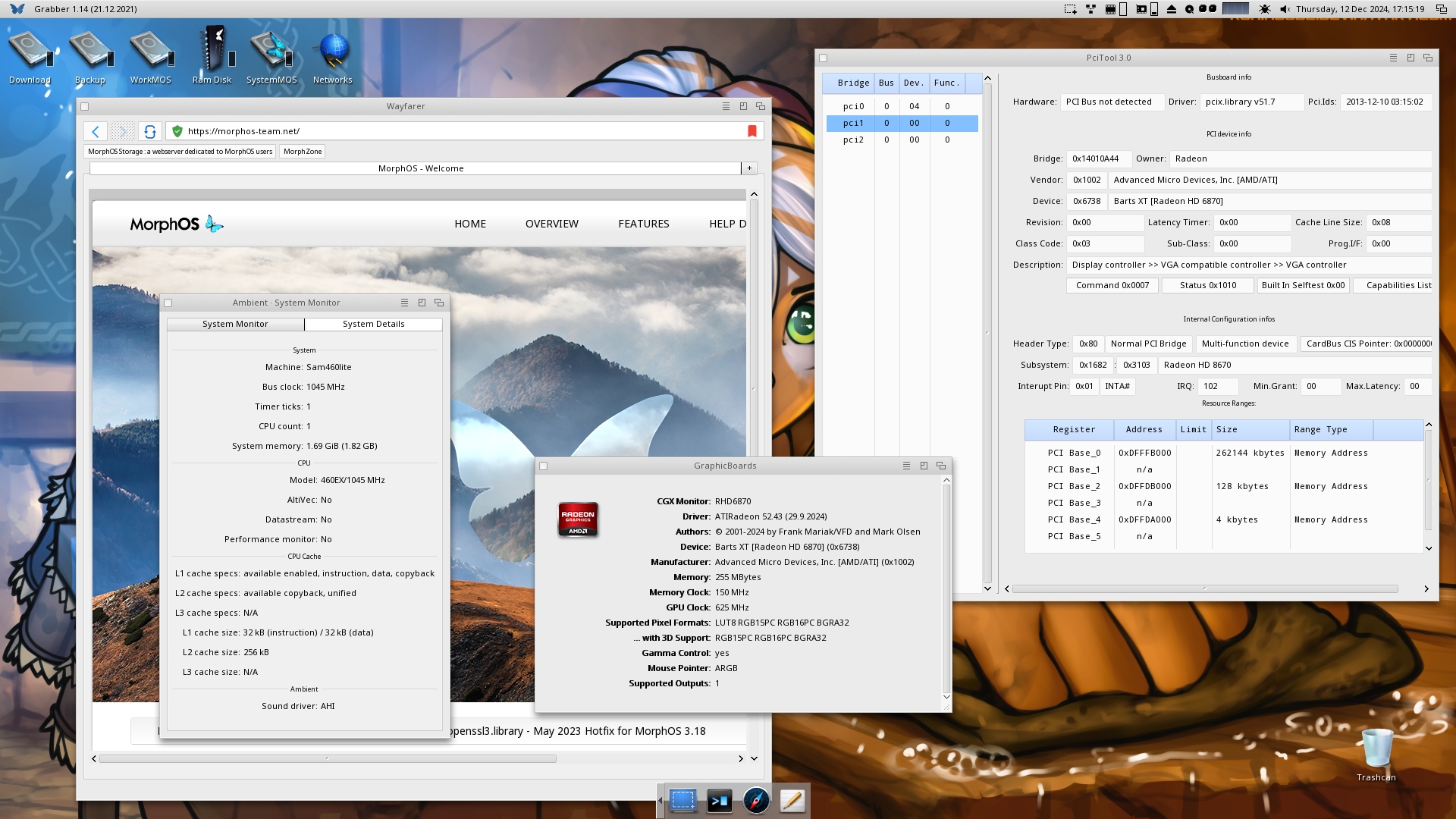1456x819 pixels.
Task: Select the pci2 row in the bridge list
Action: click(853, 140)
